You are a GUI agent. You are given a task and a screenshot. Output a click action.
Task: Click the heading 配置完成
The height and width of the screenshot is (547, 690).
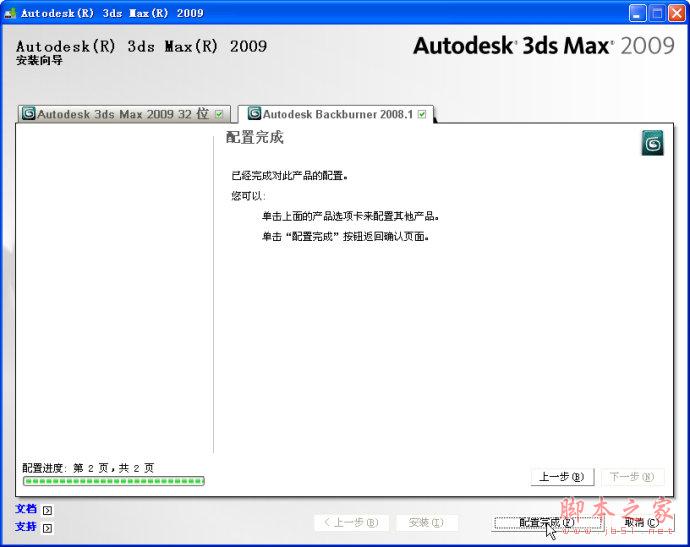255,137
